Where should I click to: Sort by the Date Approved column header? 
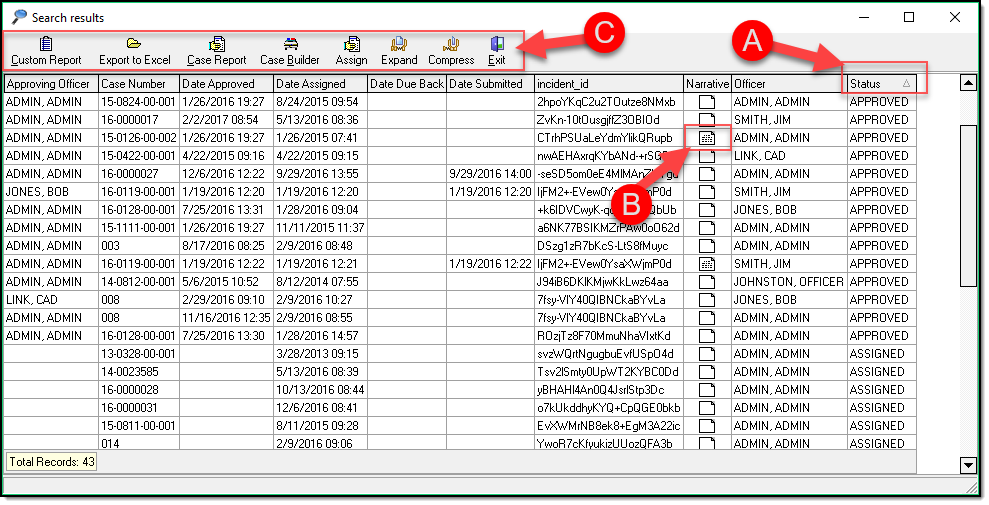225,84
